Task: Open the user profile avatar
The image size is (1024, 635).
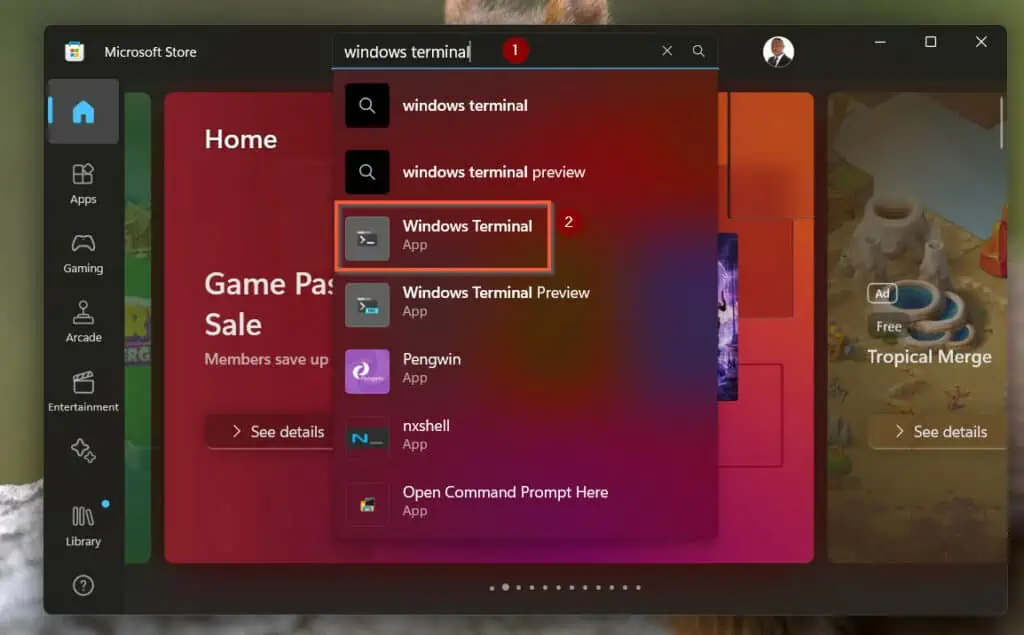Action: click(x=778, y=52)
